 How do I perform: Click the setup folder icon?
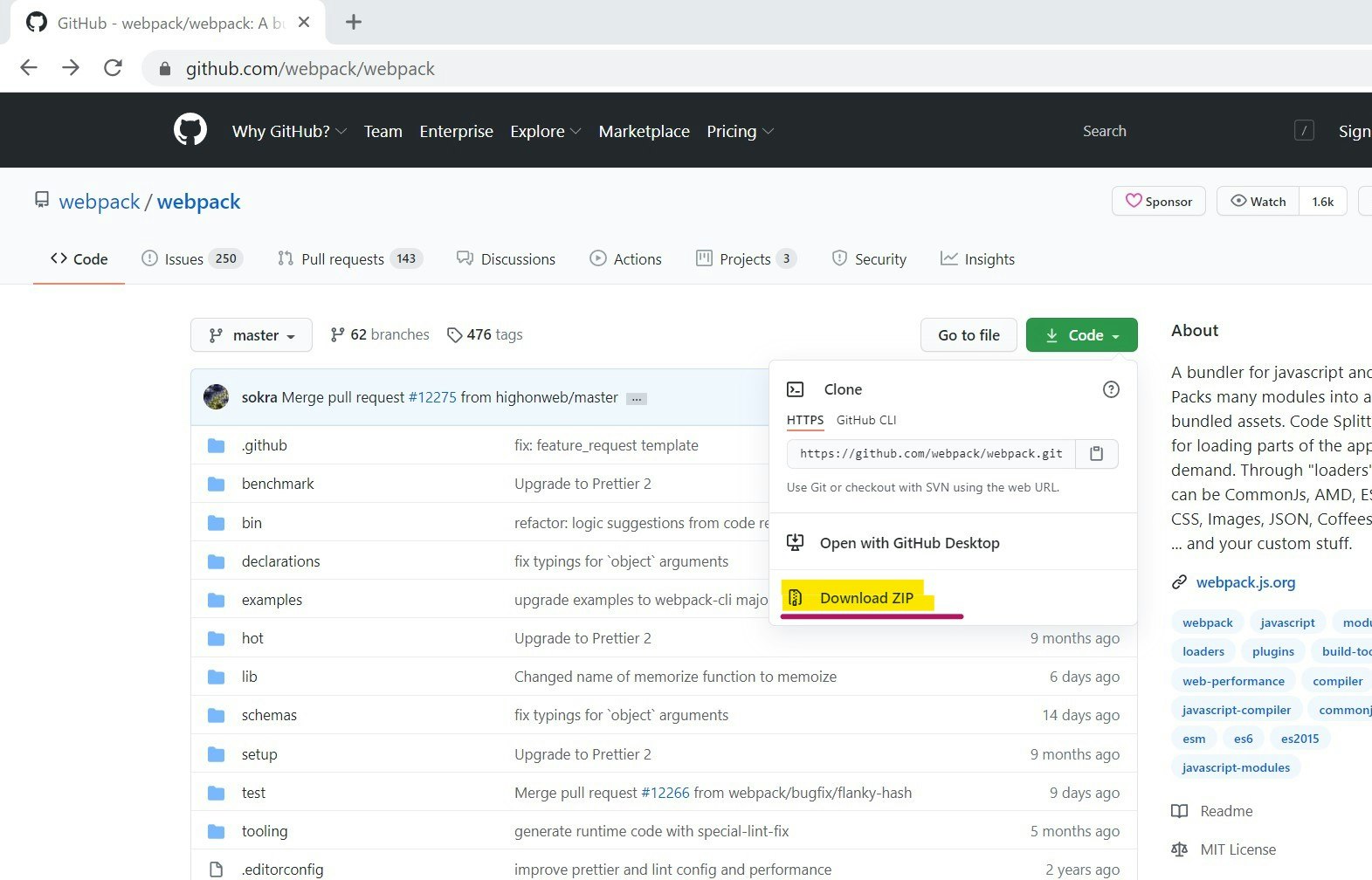coord(217,754)
